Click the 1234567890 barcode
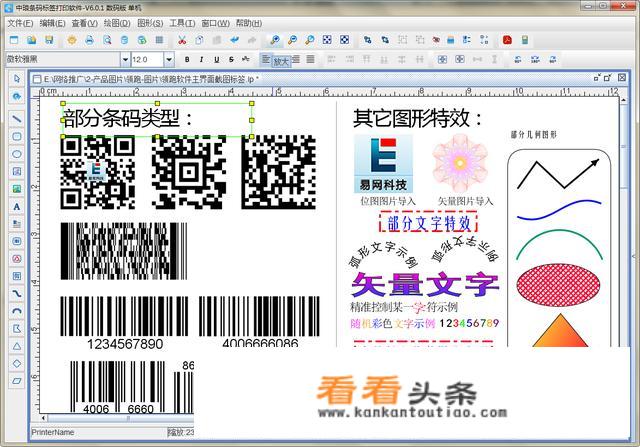Viewport: 640px width, 447px height. pos(124,322)
